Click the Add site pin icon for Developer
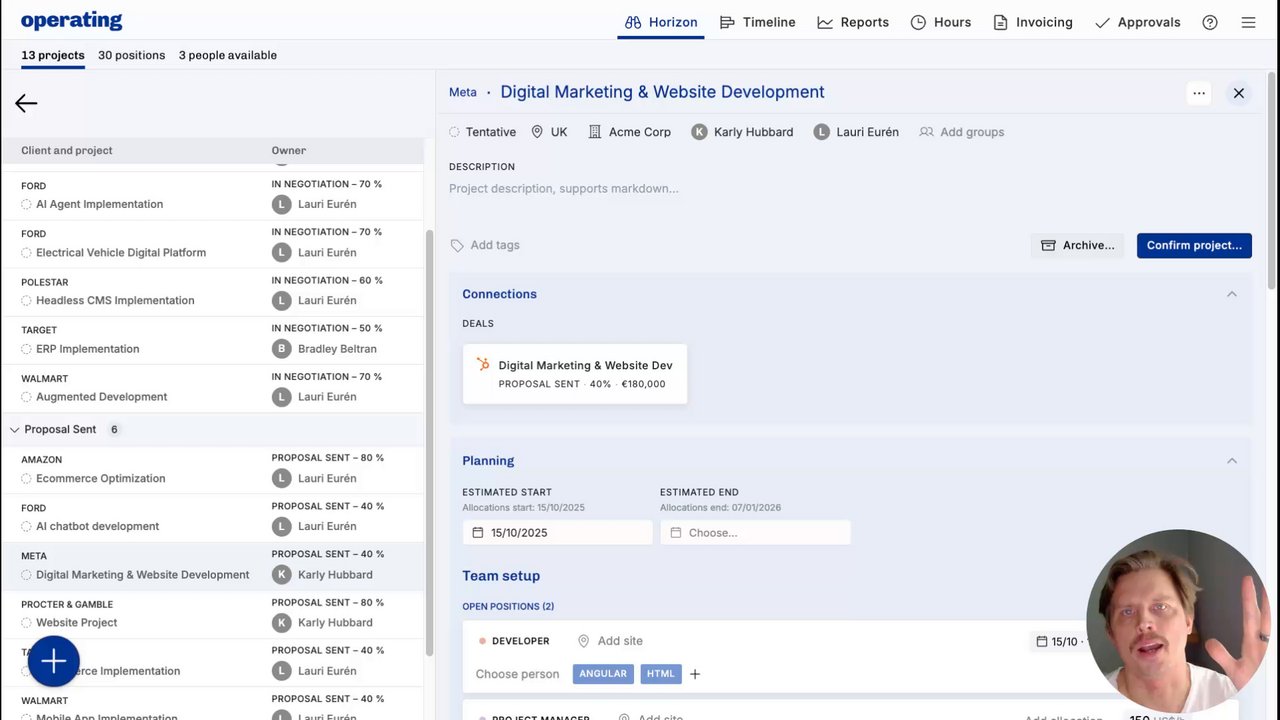1280x720 pixels. pos(584,641)
